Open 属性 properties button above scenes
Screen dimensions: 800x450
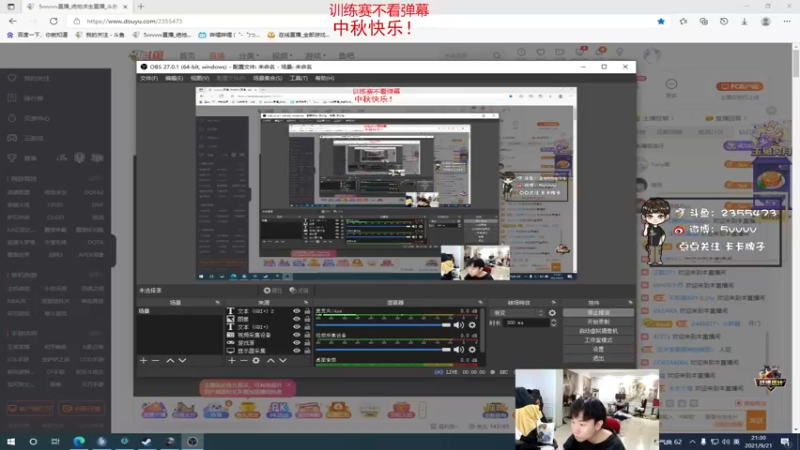pyautogui.click(x=272, y=290)
